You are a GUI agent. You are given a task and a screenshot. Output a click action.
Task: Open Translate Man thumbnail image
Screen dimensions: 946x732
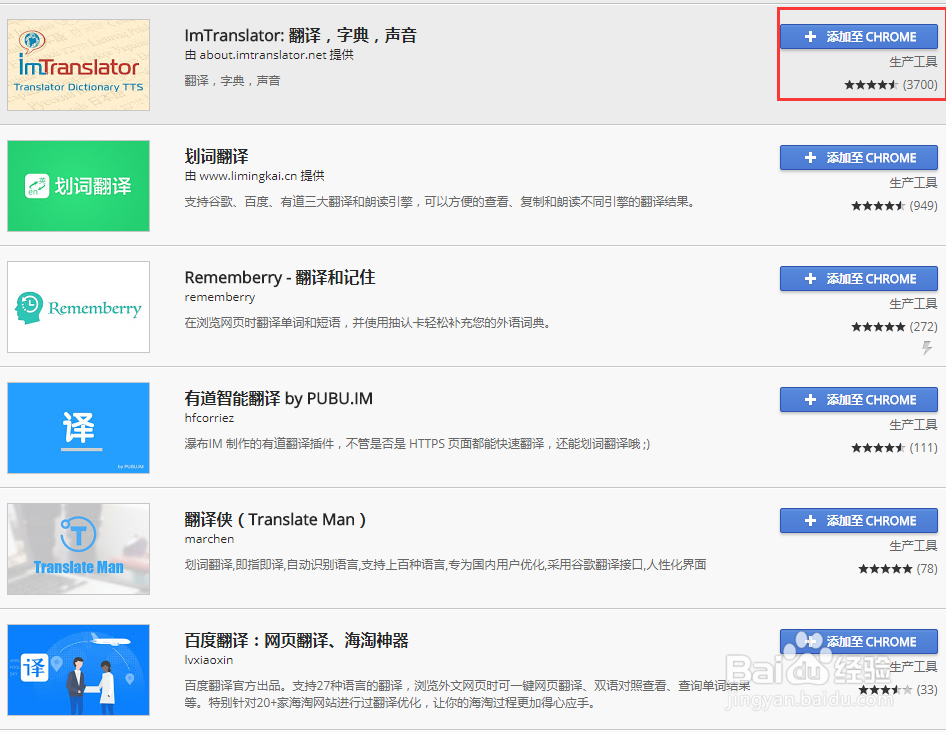click(x=78, y=549)
